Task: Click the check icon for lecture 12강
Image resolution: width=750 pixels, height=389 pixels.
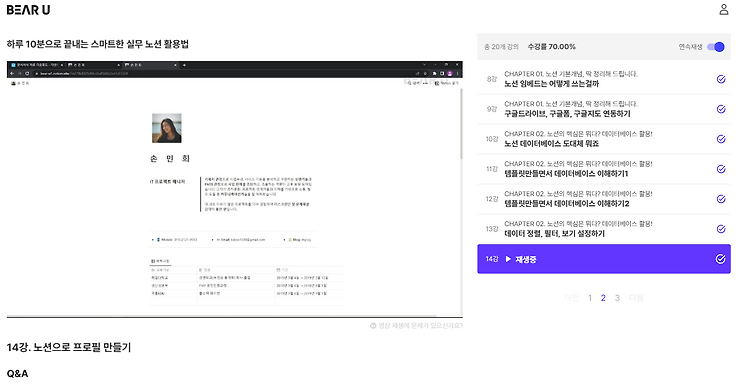Action: [x=721, y=199]
